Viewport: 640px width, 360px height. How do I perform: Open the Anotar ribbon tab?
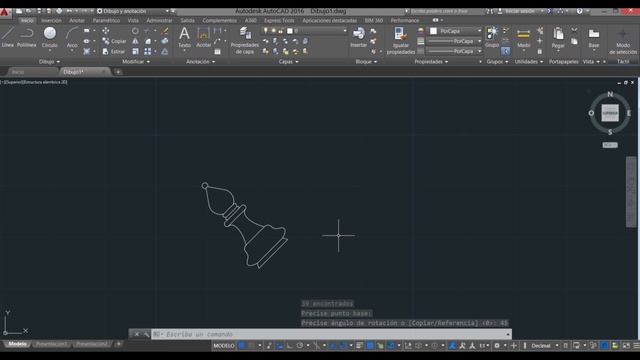click(x=77, y=20)
